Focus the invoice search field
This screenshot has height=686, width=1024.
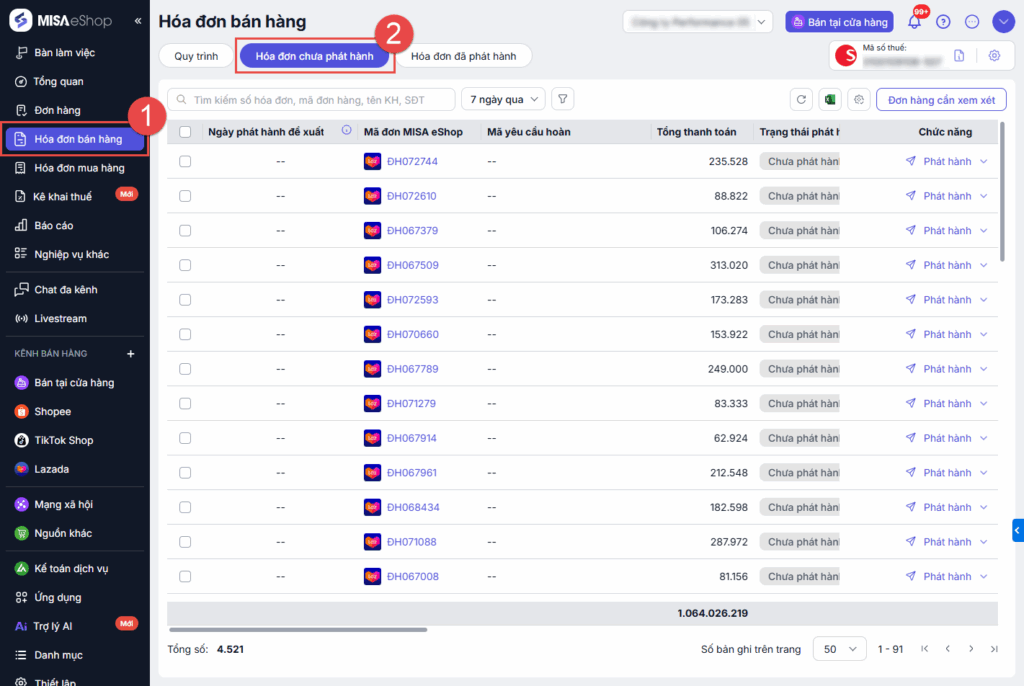[312, 99]
